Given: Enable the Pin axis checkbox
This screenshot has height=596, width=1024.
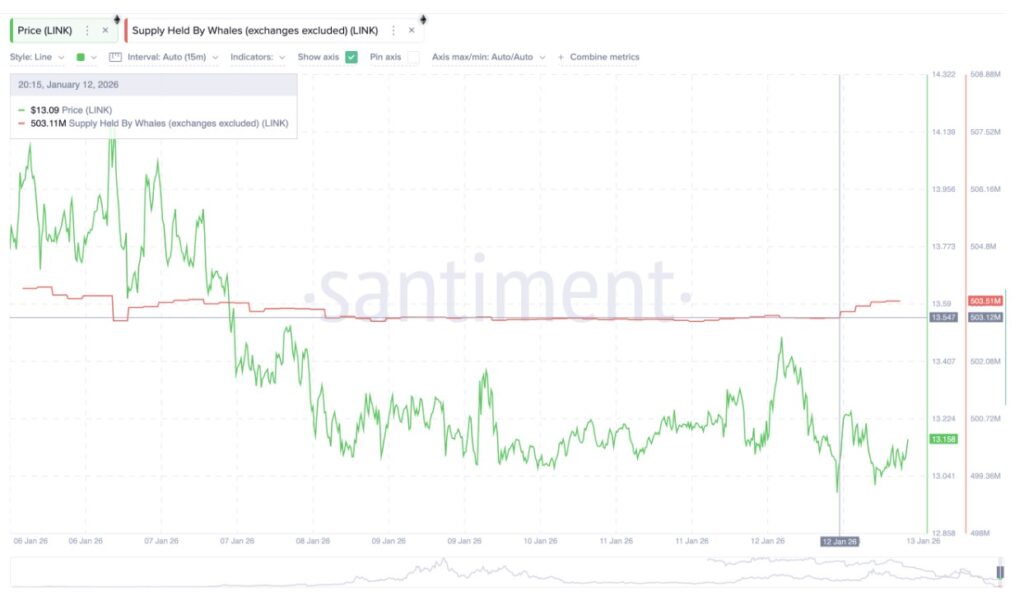Looking at the screenshot, I should [x=413, y=57].
